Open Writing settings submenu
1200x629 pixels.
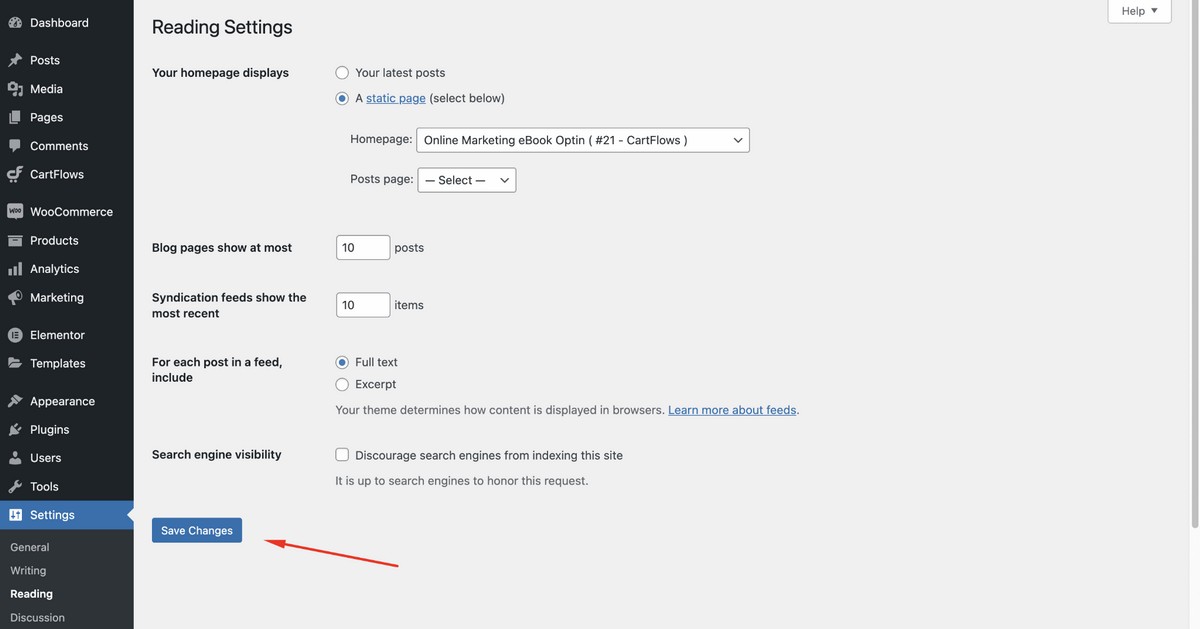point(28,570)
